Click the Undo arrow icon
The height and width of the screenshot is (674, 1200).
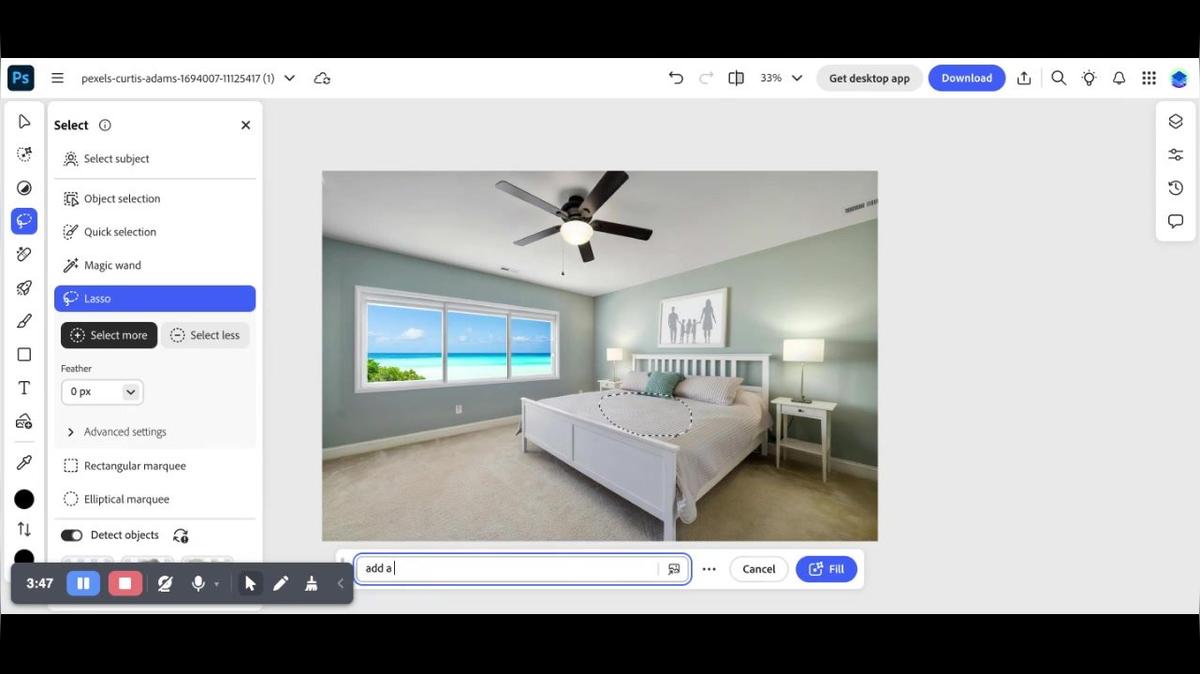click(x=676, y=78)
